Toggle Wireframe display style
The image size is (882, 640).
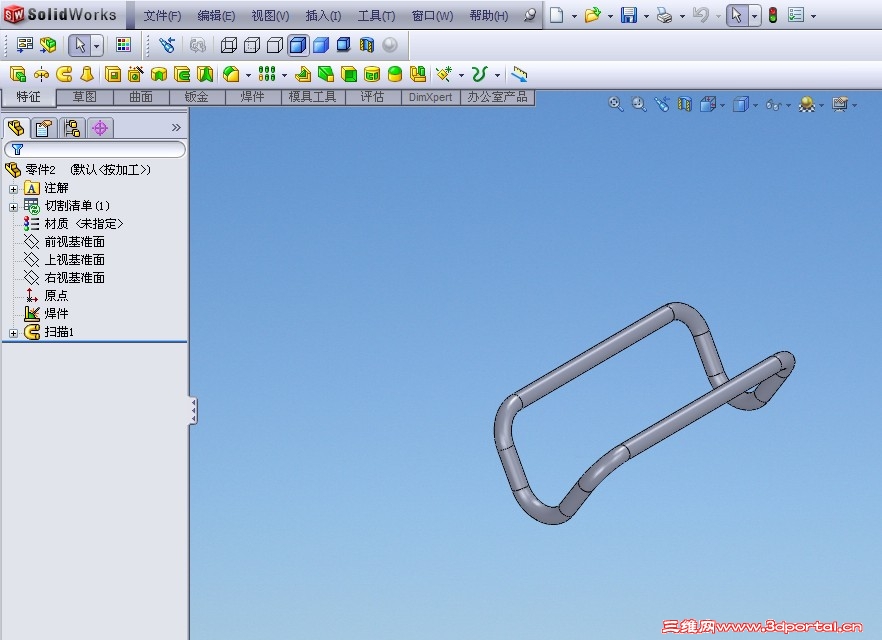pos(228,45)
